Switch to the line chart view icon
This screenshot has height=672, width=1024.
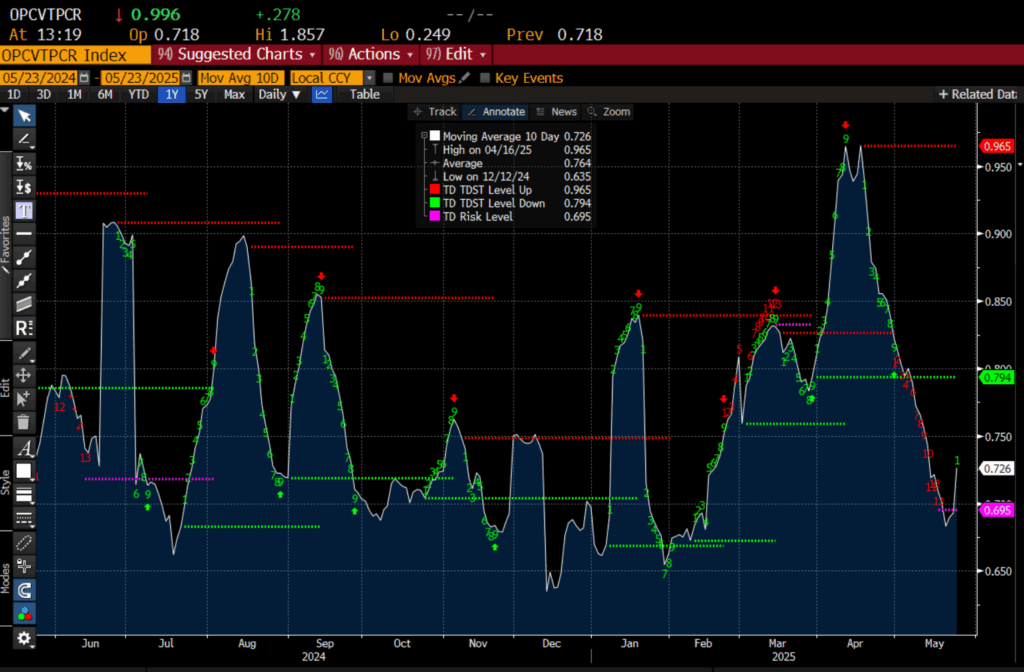pos(322,95)
